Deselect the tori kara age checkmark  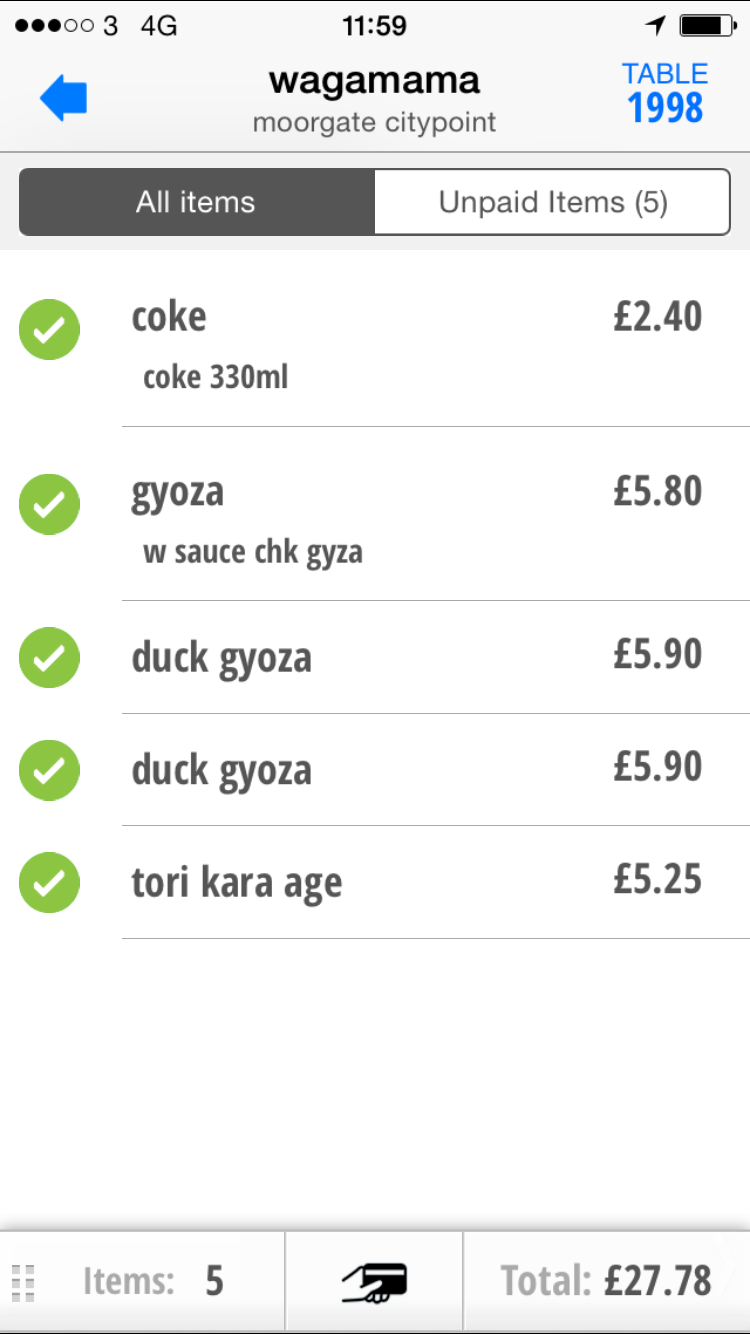(x=49, y=882)
